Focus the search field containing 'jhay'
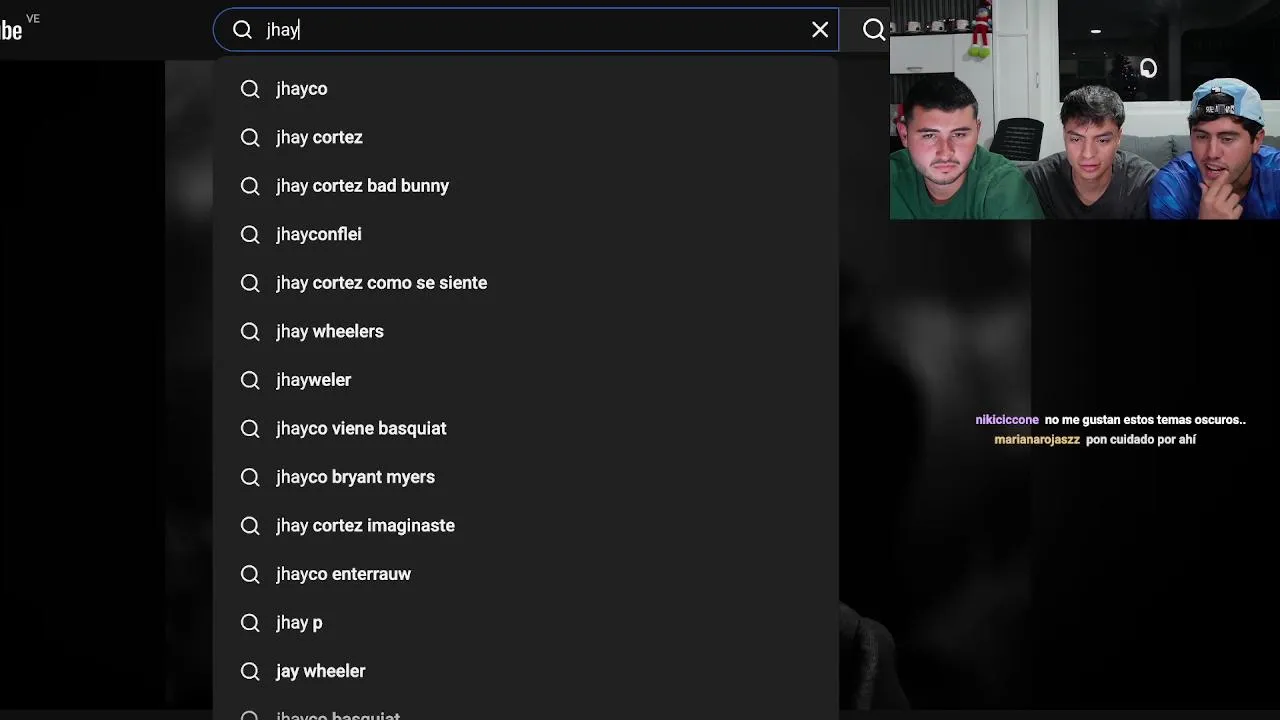The width and height of the screenshot is (1280, 720). (x=526, y=30)
